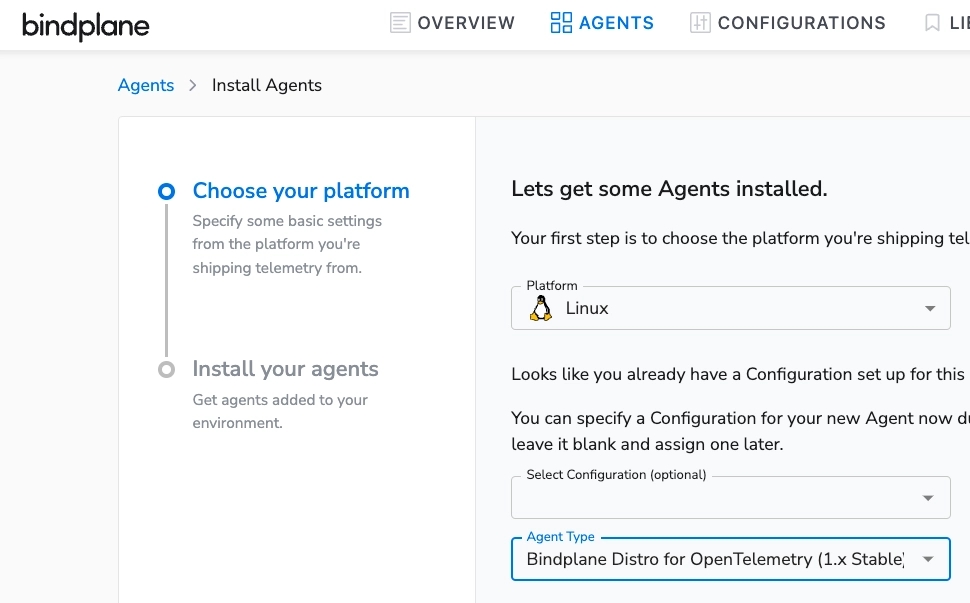Click the Agents grid icon
The width and height of the screenshot is (970, 603).
561,23
